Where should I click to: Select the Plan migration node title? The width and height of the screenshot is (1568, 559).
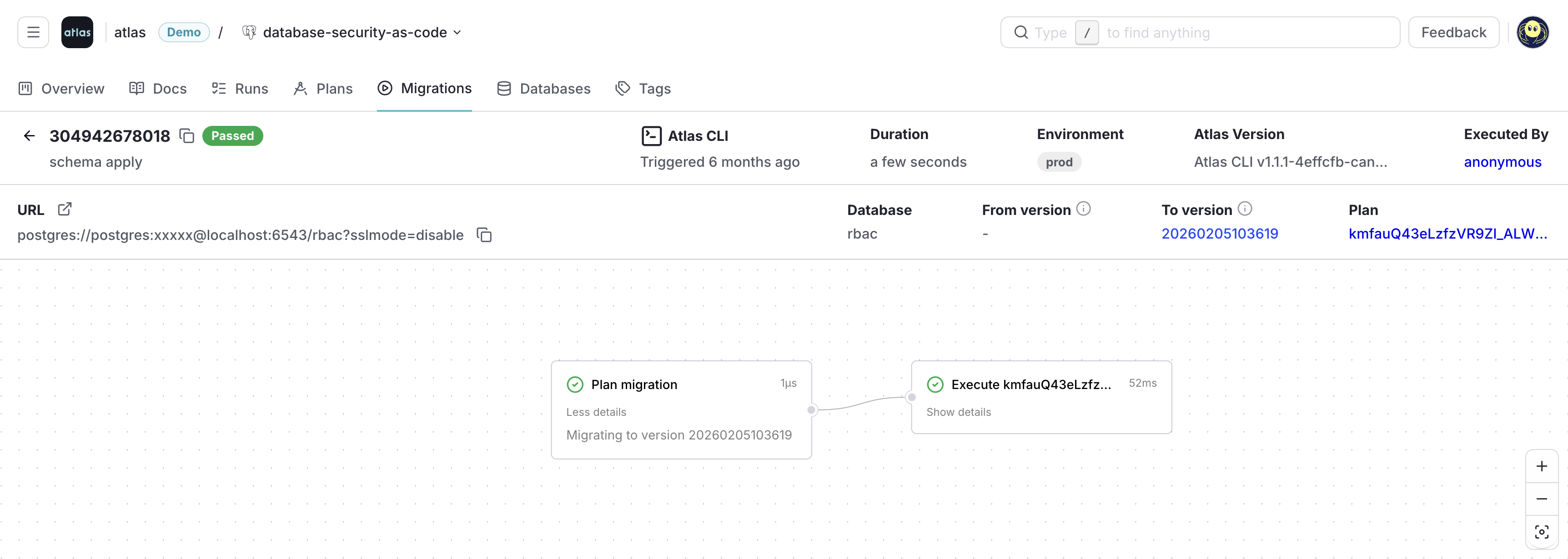point(633,384)
